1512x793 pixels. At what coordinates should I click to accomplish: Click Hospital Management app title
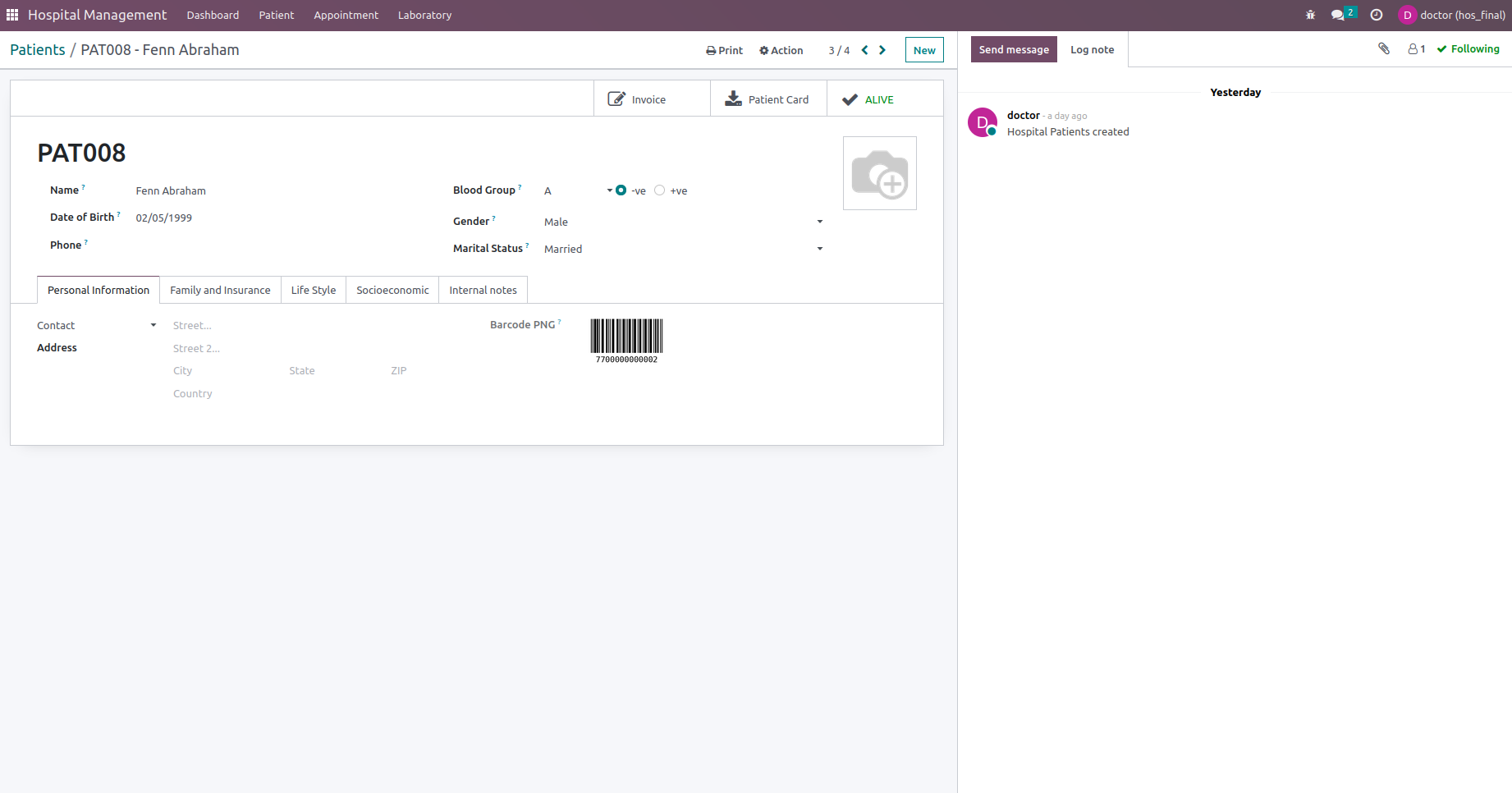coord(97,15)
